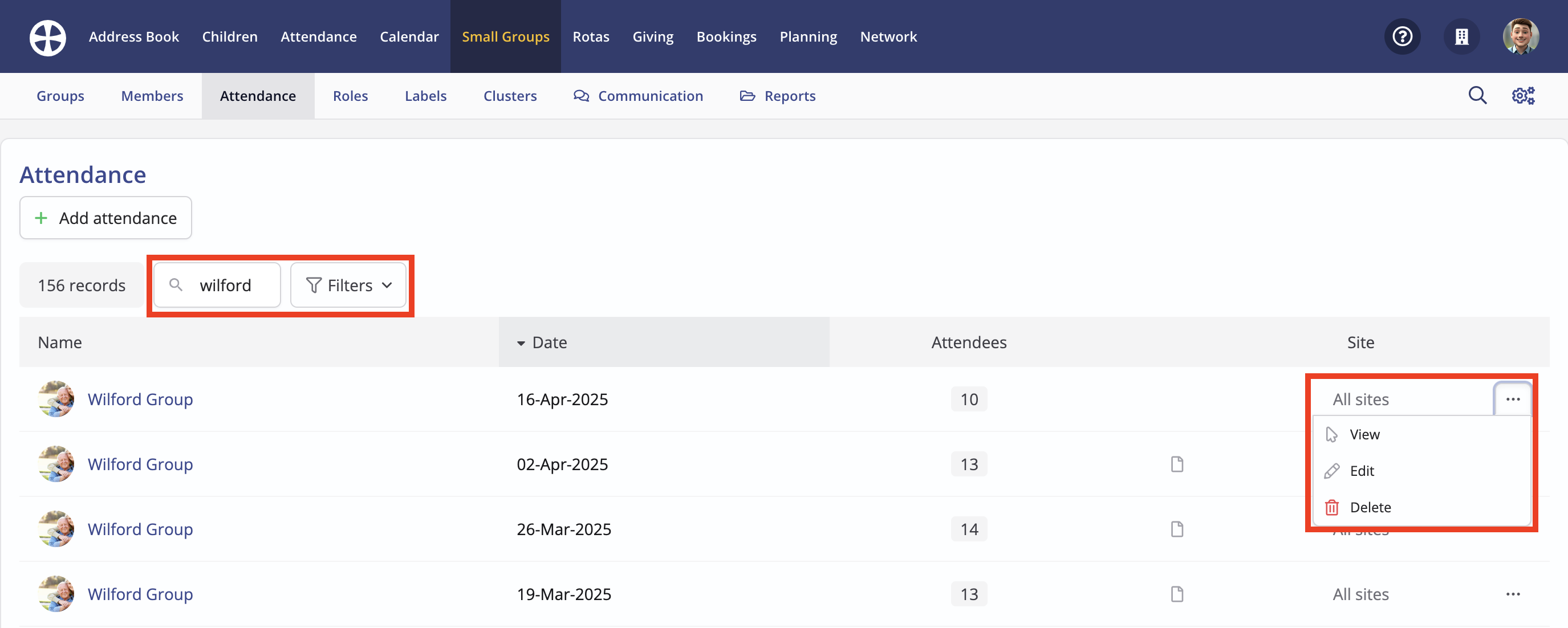This screenshot has height=628, width=1568.
Task: Click the note icon on 02-Apr-2025 row
Action: pyautogui.click(x=1177, y=464)
